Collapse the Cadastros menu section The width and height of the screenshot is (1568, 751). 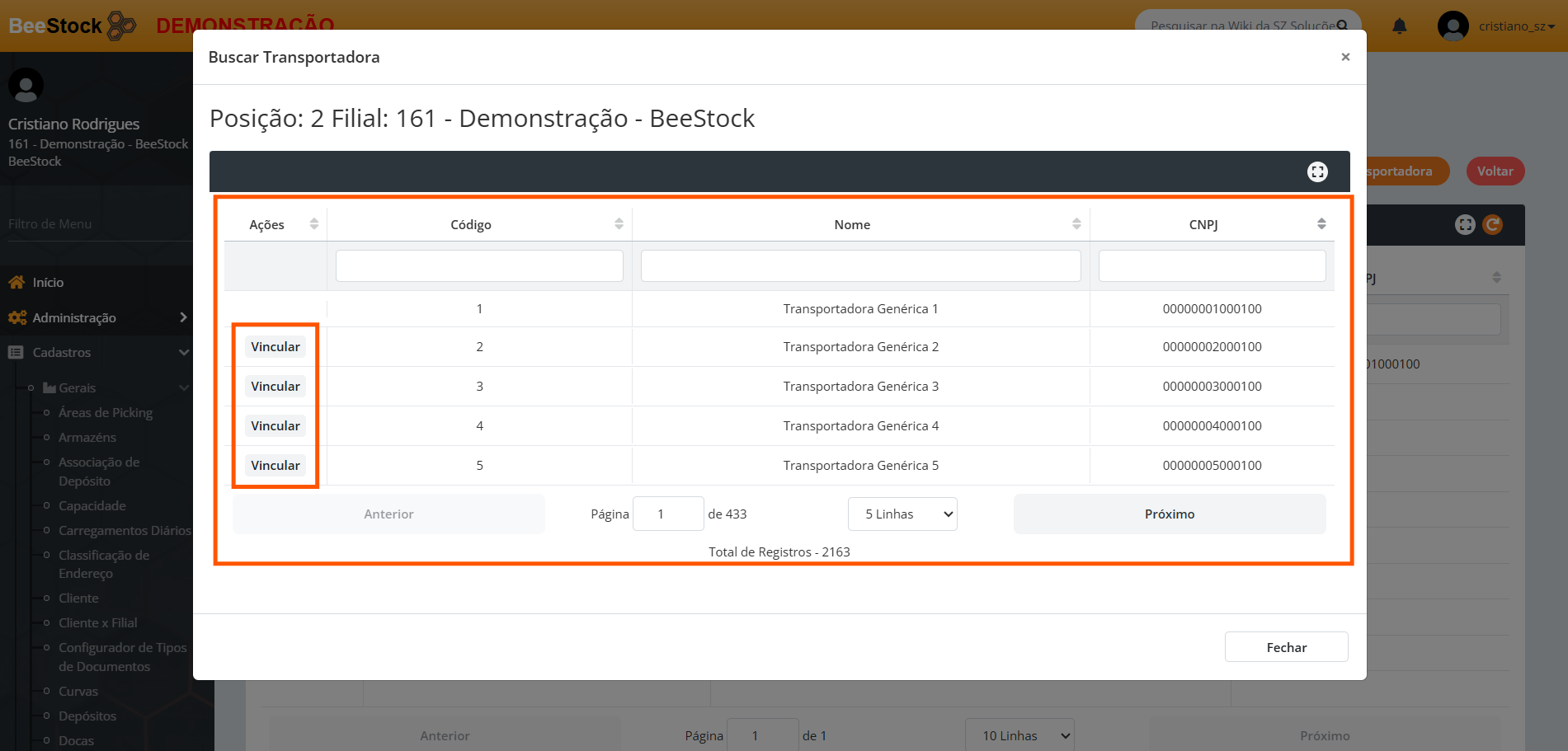coord(183,353)
